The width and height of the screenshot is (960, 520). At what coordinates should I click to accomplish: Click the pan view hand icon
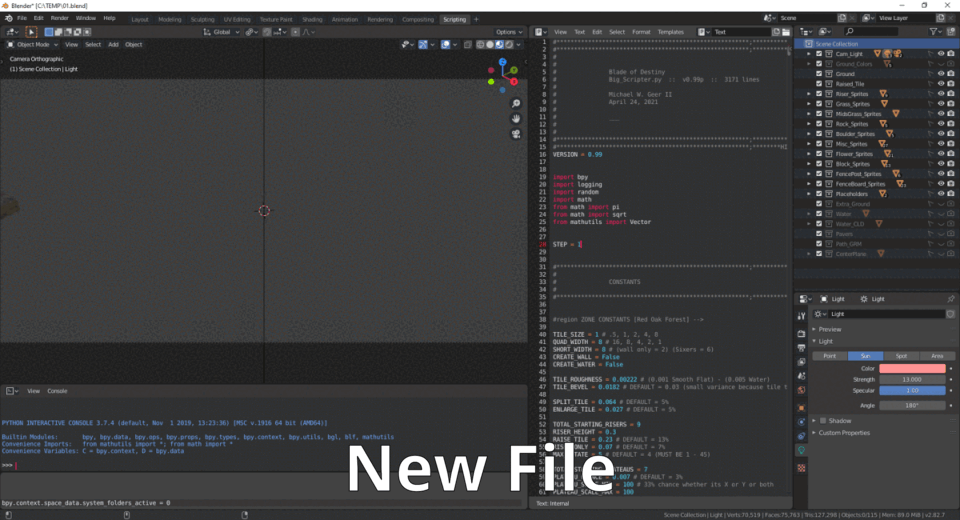pyautogui.click(x=516, y=118)
